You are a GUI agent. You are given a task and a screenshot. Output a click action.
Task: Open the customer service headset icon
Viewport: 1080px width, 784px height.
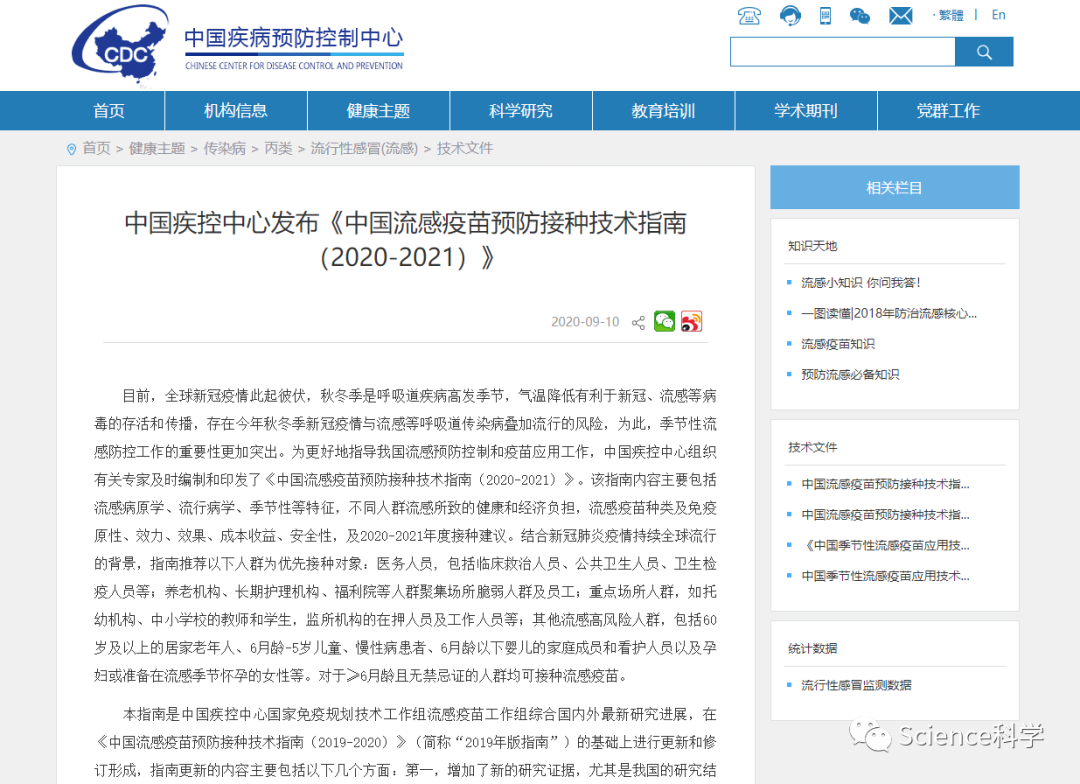[x=790, y=15]
